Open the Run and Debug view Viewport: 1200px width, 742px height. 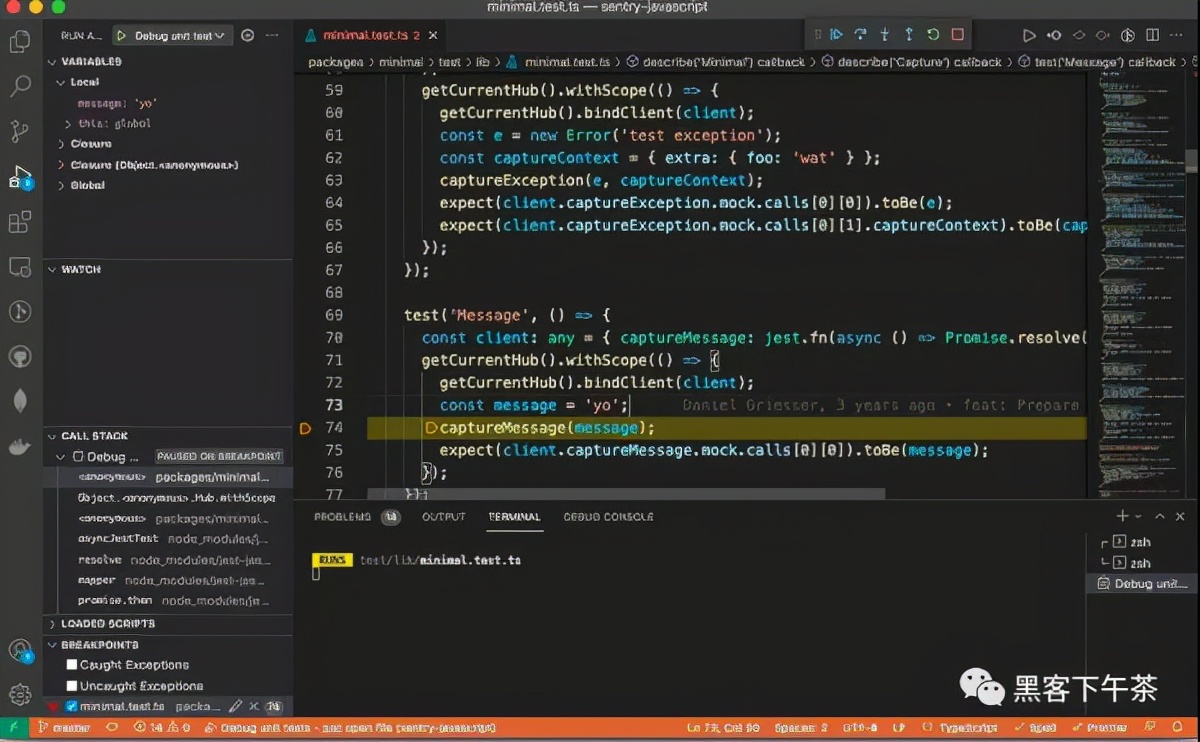point(19,177)
